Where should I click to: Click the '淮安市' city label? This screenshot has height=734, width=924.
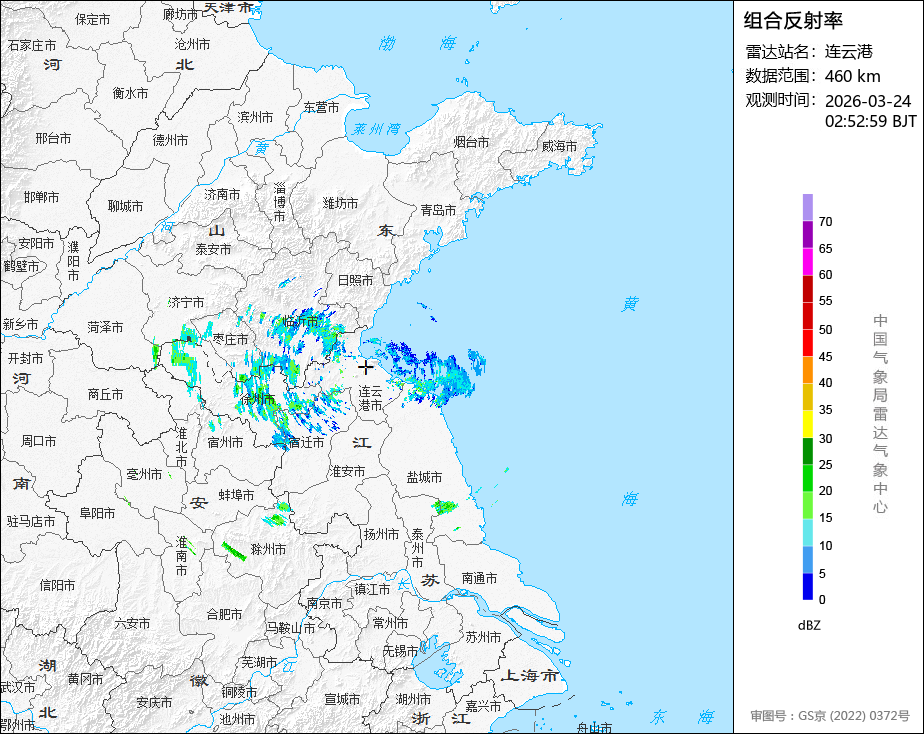pos(347,471)
